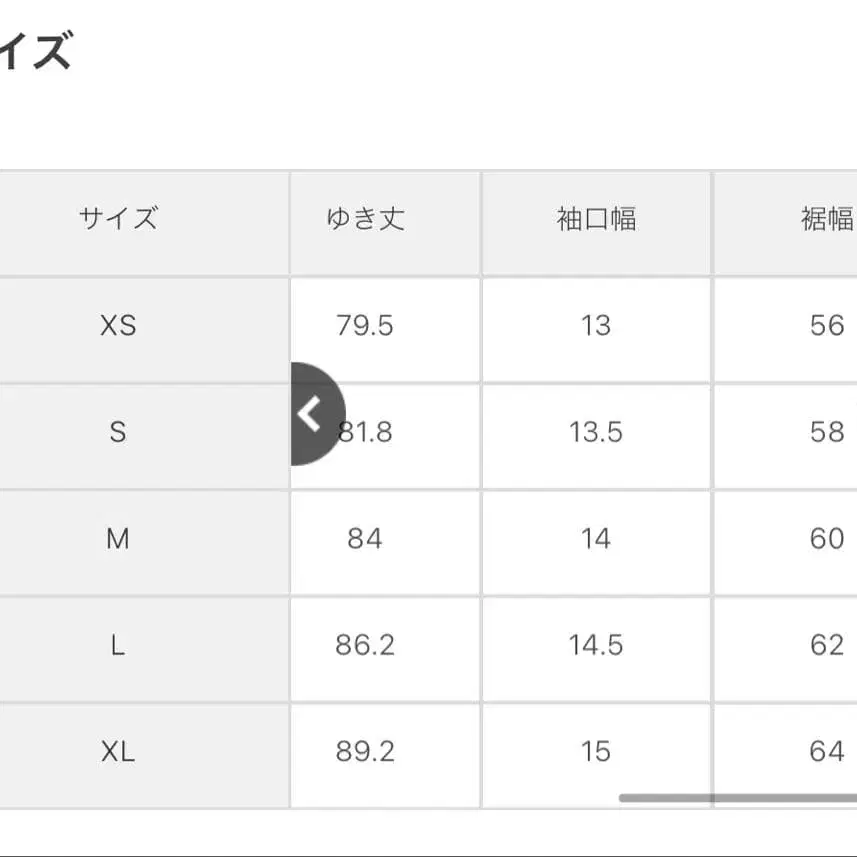The height and width of the screenshot is (857, 857).
Task: Click the 14.5 袖口幅 value for L
Action: (596, 646)
